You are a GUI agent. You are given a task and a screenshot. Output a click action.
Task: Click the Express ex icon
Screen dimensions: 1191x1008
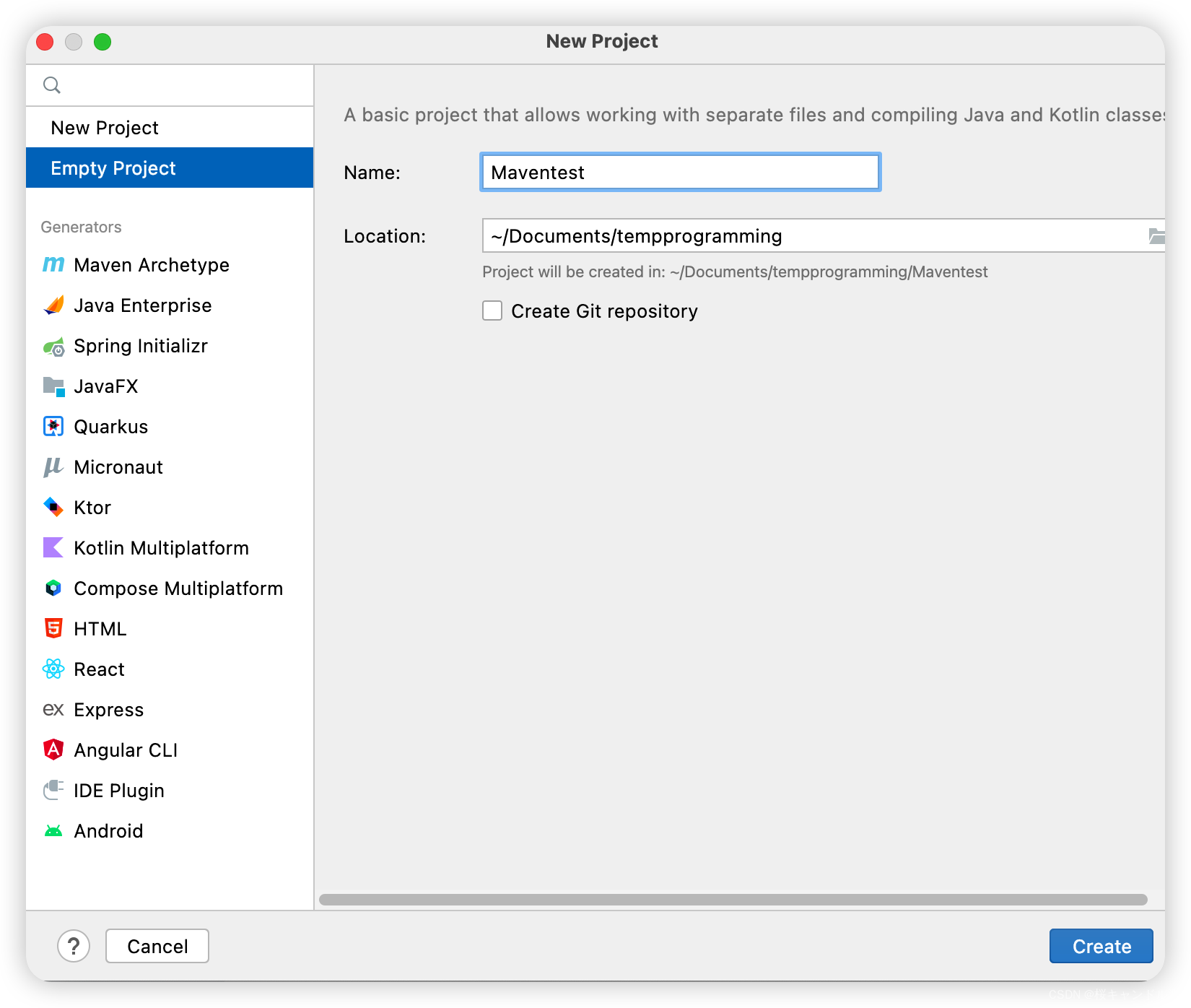pos(53,710)
